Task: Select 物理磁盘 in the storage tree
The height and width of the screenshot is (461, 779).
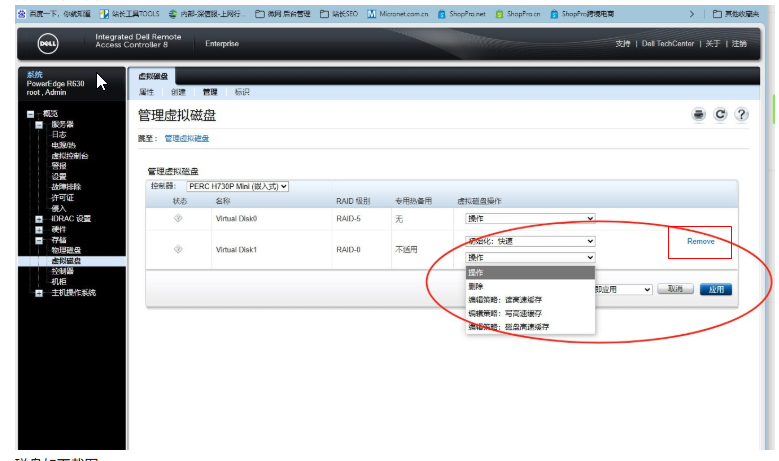Action: click(66, 250)
